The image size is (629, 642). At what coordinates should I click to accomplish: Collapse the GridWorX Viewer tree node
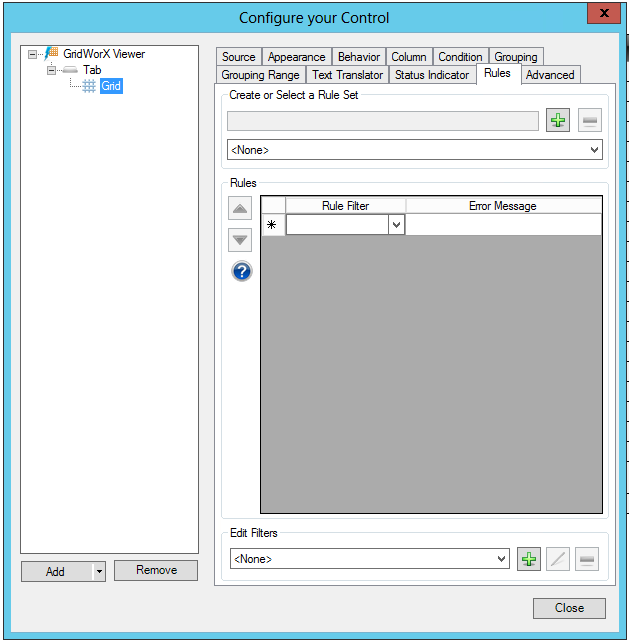[x=32, y=54]
